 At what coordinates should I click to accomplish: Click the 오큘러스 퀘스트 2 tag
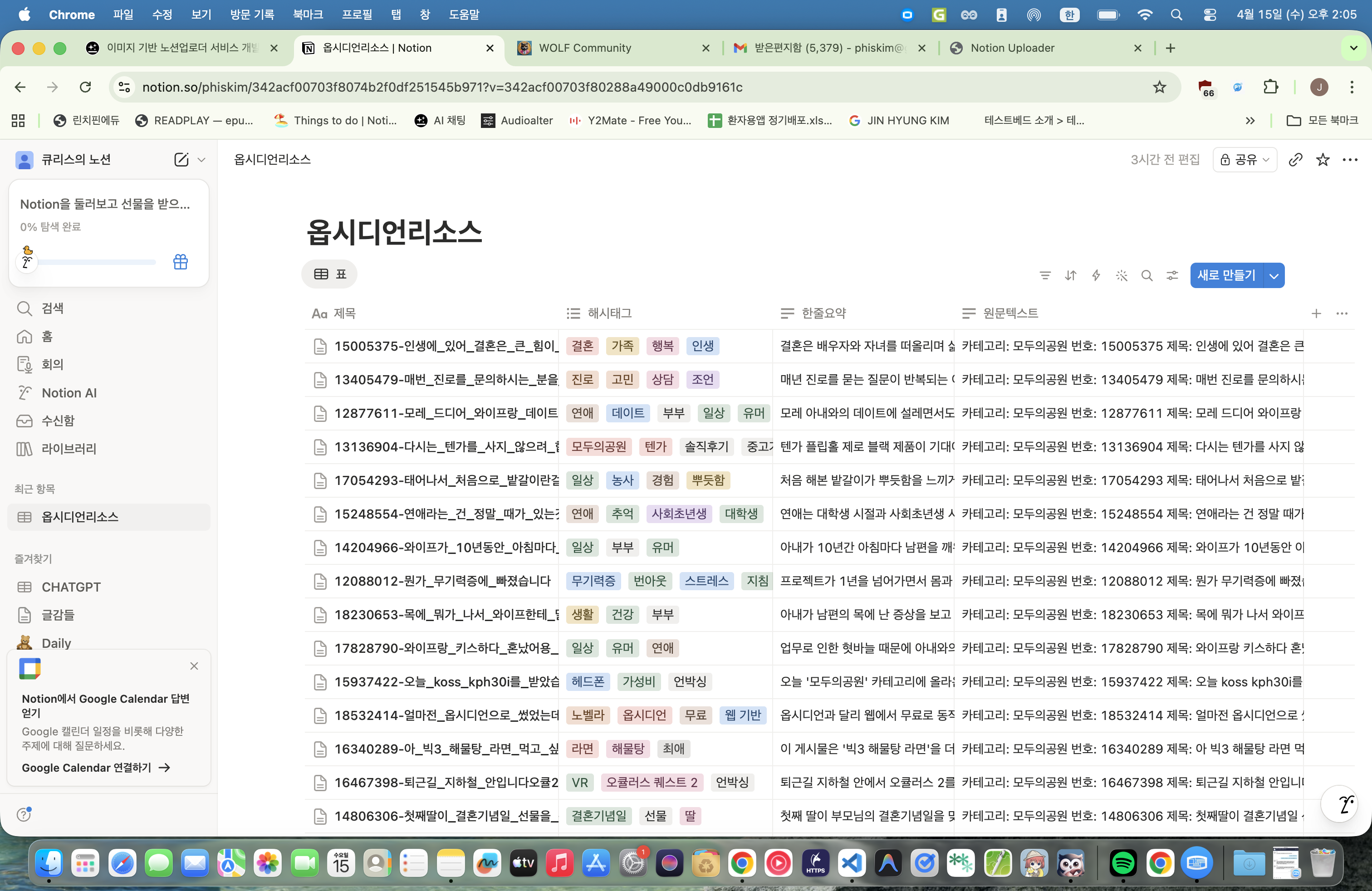(652, 783)
